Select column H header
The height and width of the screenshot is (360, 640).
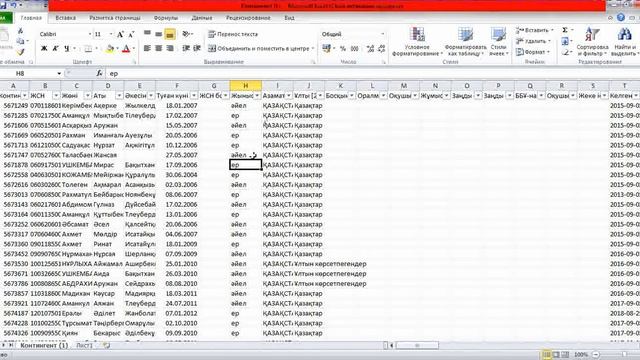click(x=246, y=86)
